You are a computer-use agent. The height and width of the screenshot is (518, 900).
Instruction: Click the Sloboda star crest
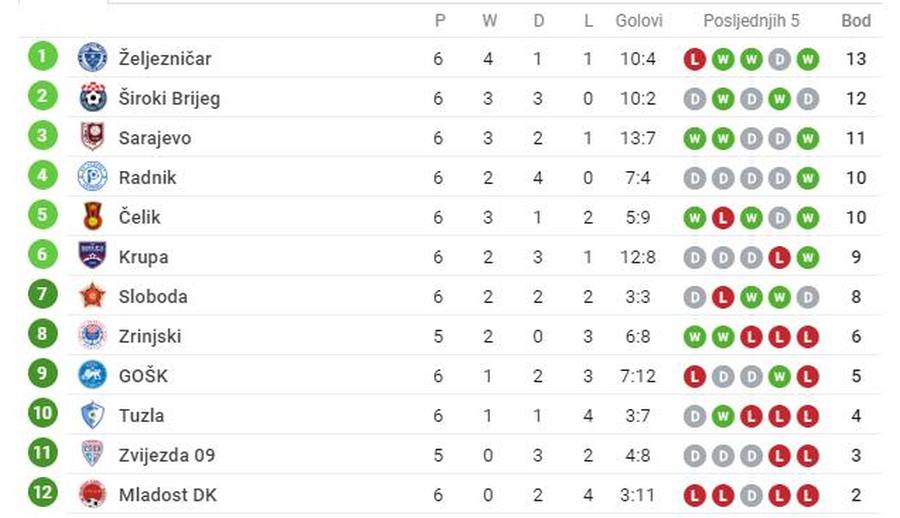tap(93, 296)
